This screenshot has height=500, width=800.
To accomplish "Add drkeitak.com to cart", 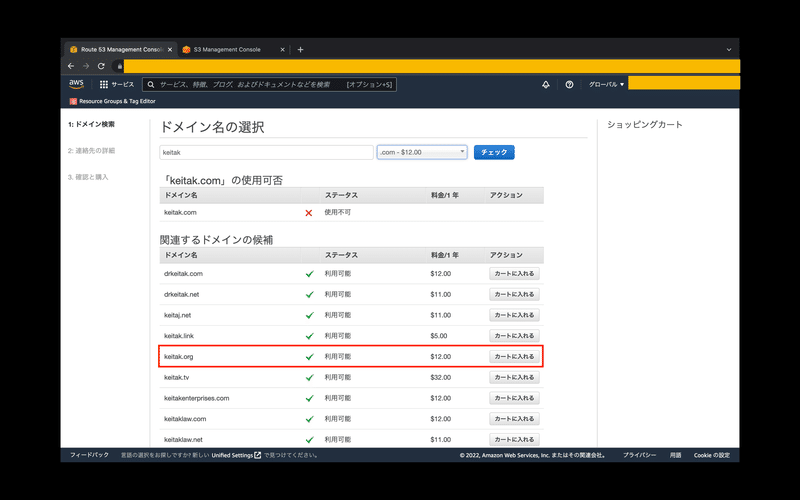I will [x=514, y=273].
